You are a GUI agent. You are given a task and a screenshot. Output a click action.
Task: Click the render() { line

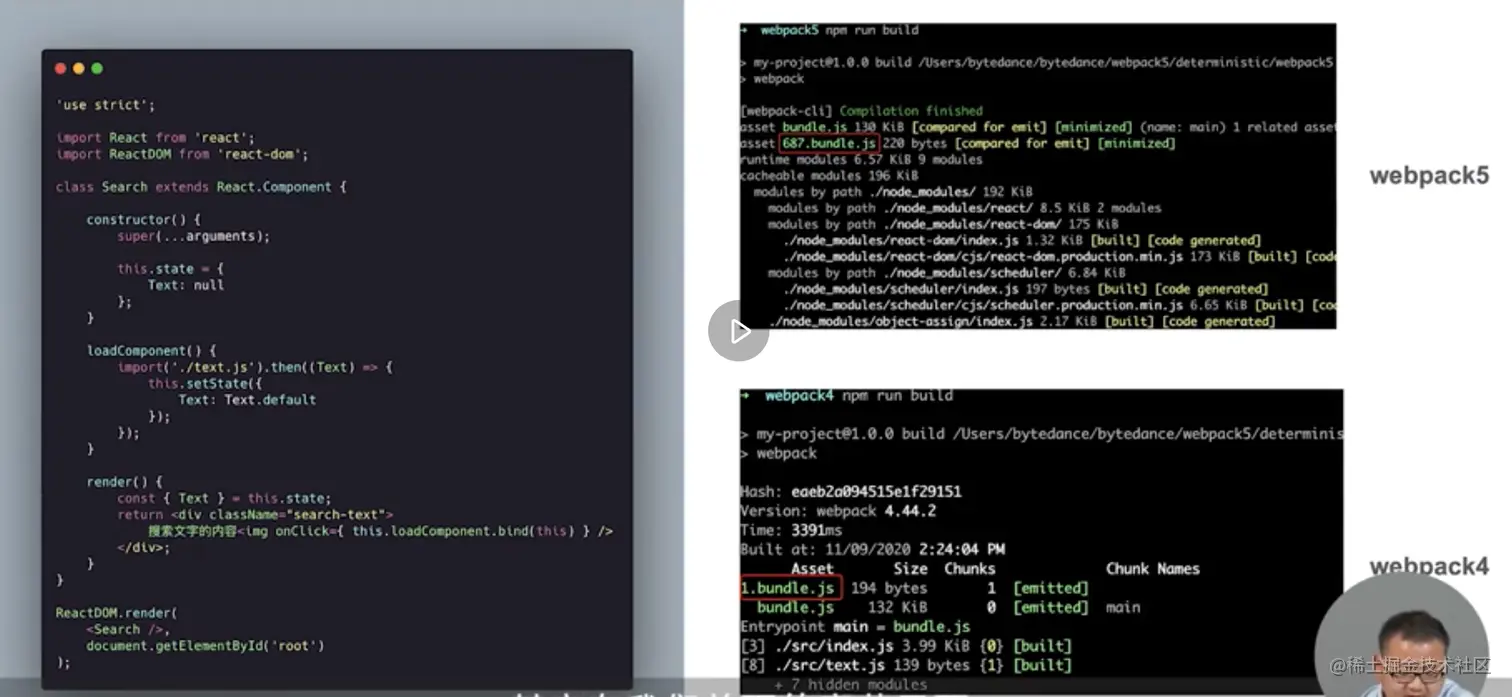[x=125, y=481]
